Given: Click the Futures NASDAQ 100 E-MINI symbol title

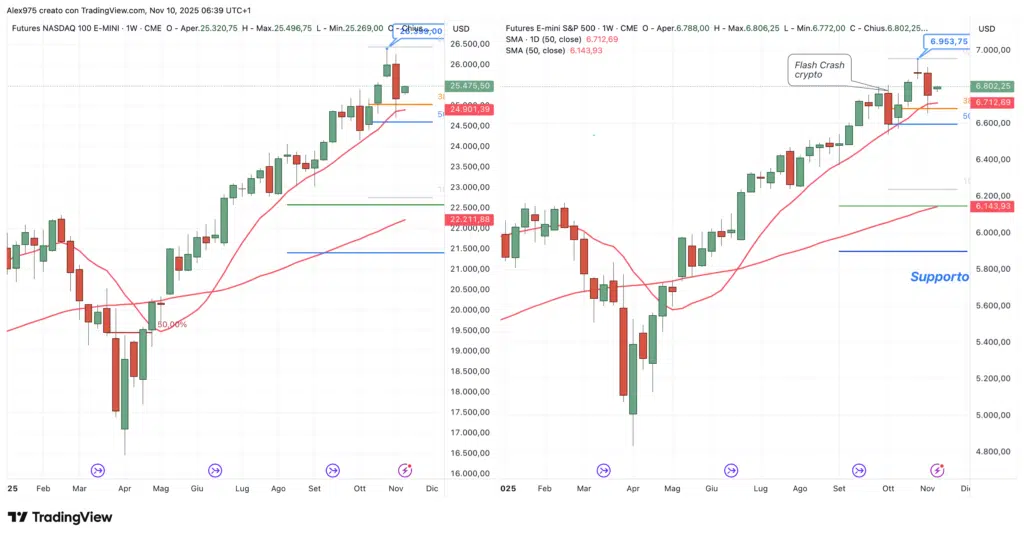Looking at the screenshot, I should pos(64,28).
